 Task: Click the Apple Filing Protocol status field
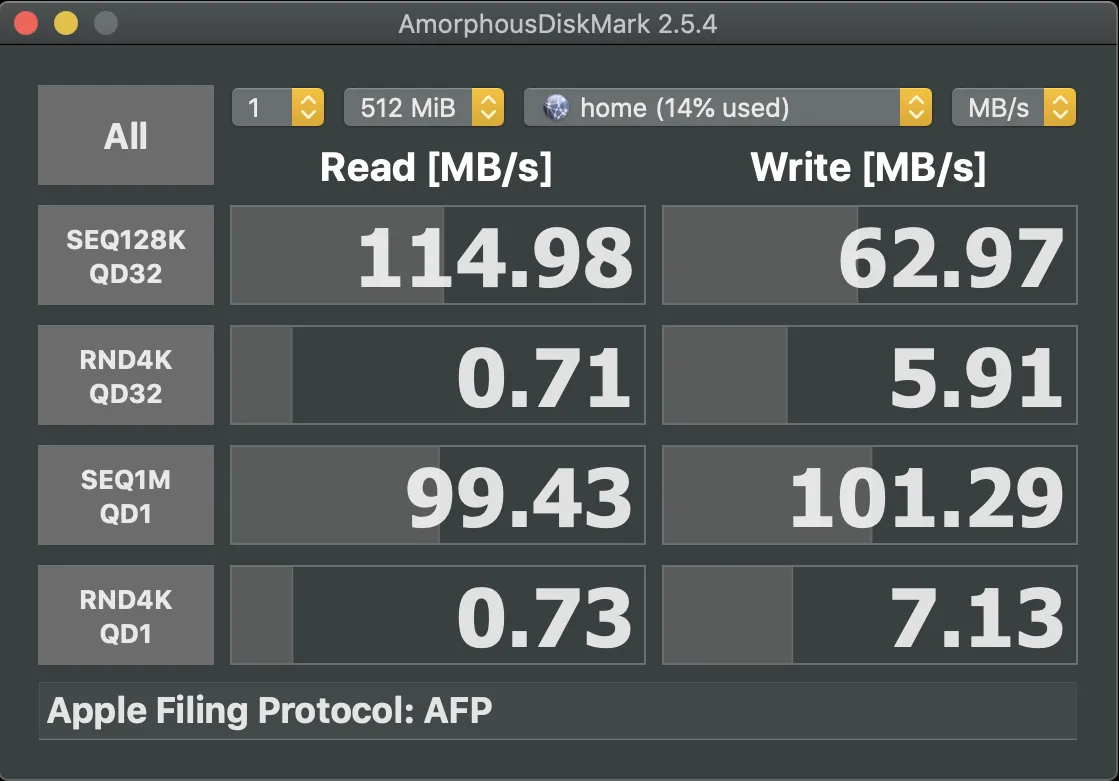point(557,711)
